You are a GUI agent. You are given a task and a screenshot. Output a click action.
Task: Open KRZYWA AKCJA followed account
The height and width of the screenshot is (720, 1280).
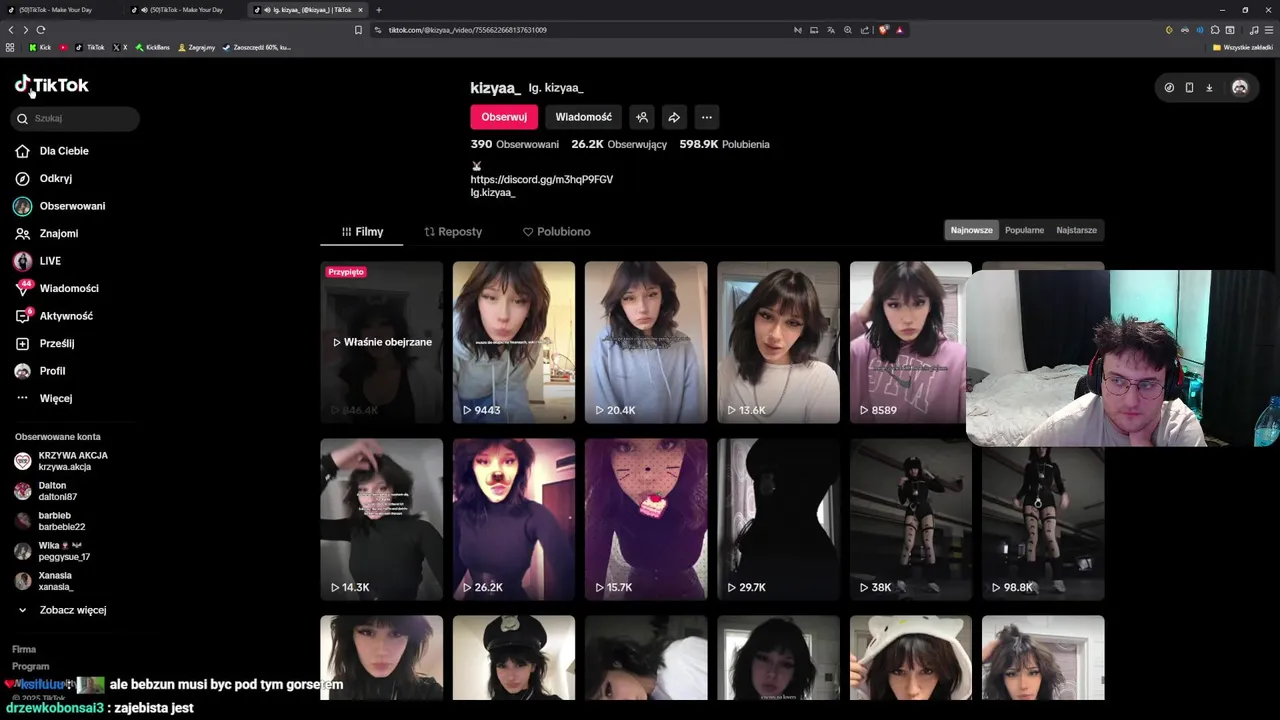62,461
